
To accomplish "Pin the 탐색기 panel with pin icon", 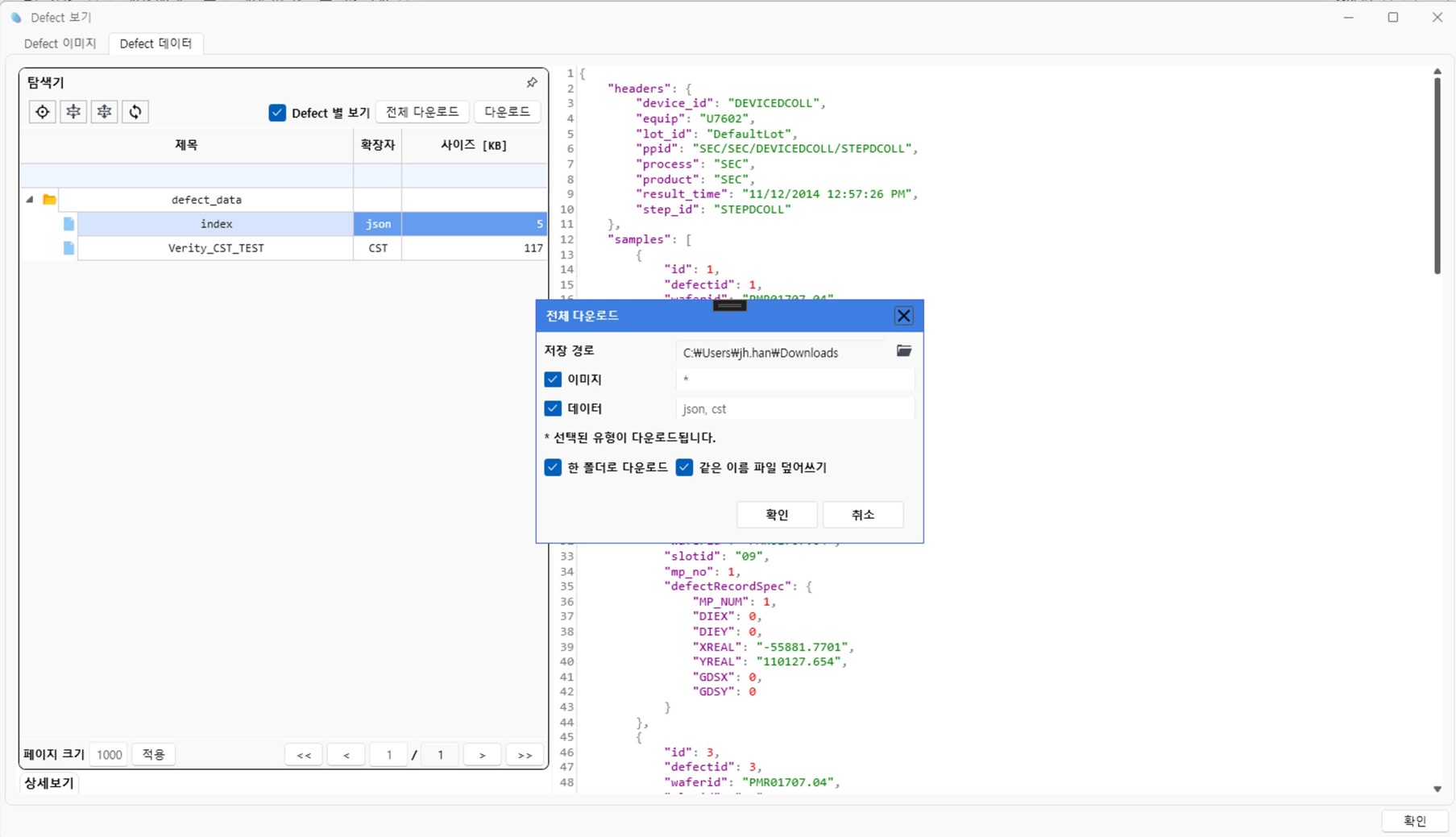I will (x=532, y=83).
